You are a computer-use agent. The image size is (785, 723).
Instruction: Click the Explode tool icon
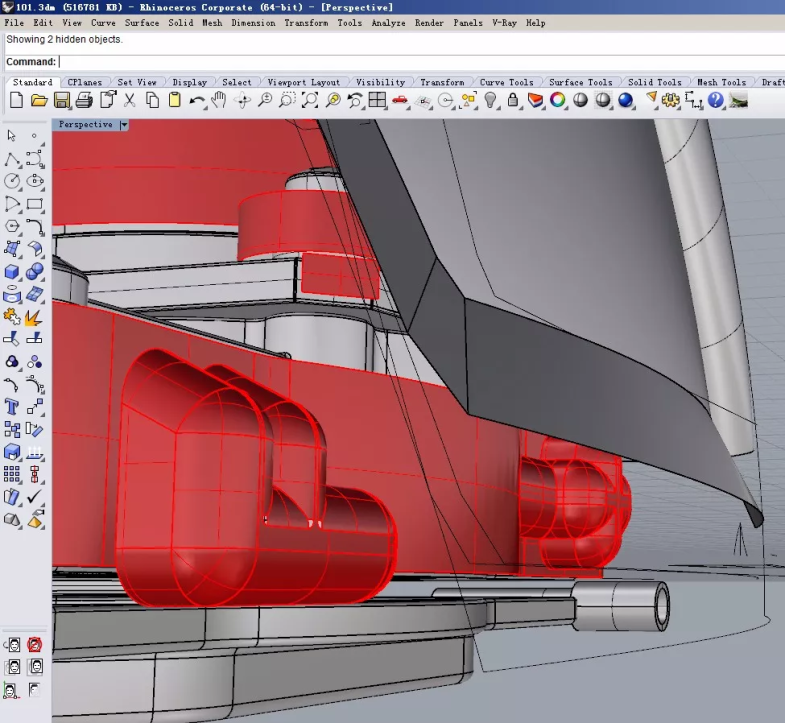[34, 318]
